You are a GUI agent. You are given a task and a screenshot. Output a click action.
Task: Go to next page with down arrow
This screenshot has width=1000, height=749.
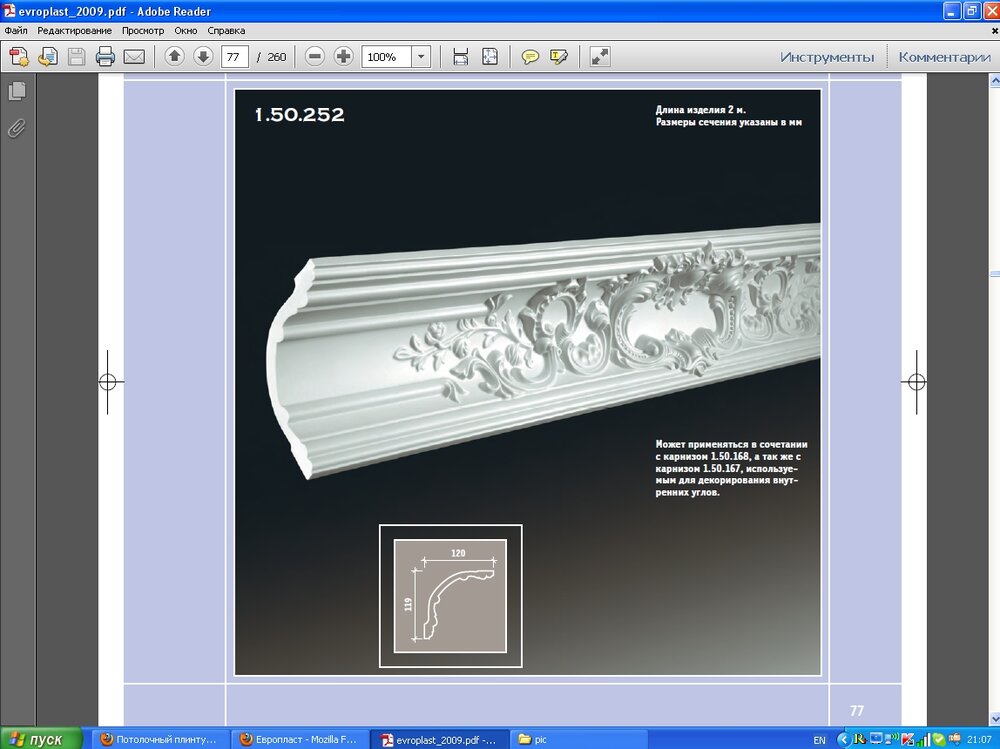tap(203, 57)
